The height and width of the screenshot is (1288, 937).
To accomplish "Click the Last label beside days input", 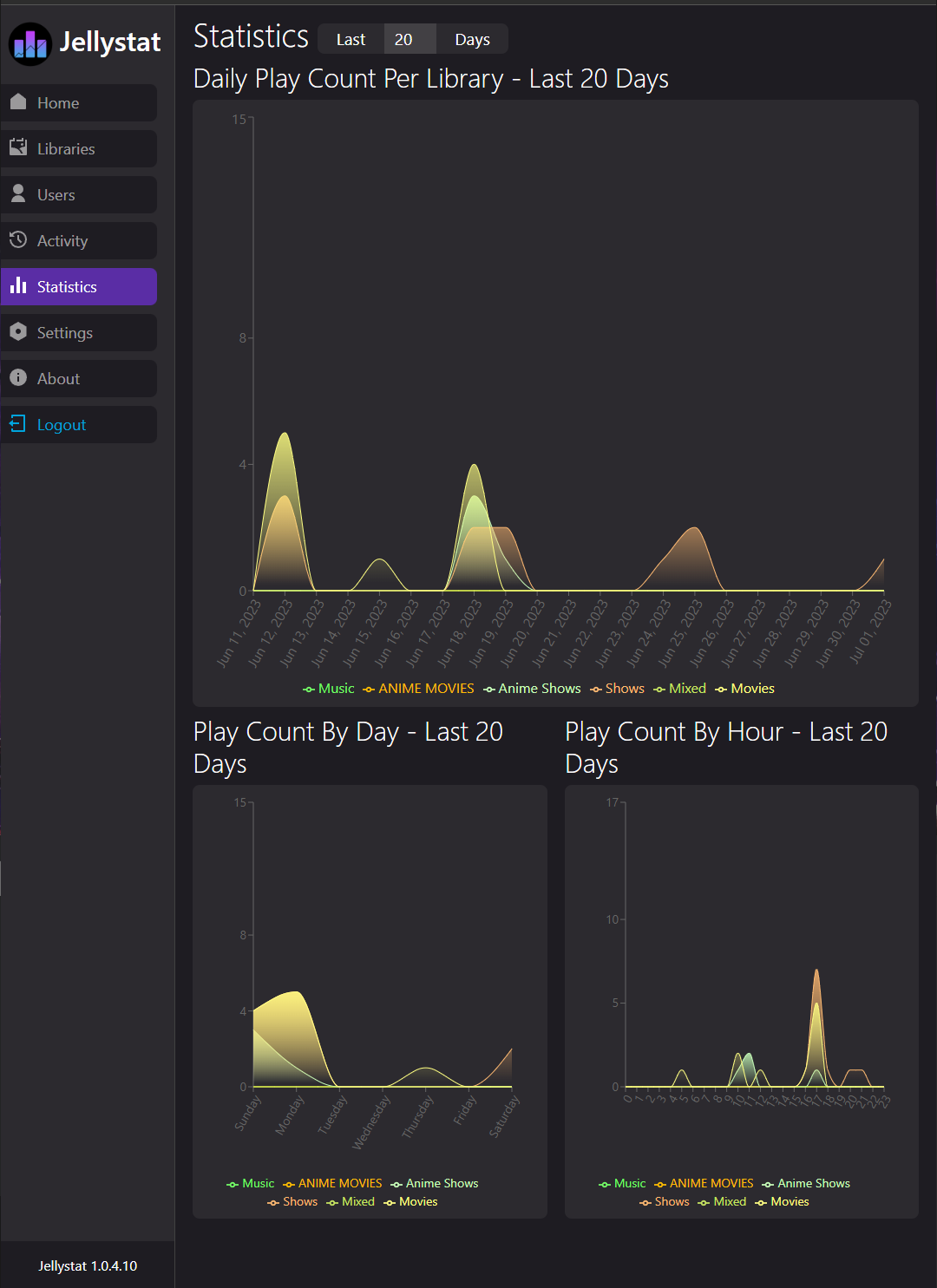I will point(351,39).
